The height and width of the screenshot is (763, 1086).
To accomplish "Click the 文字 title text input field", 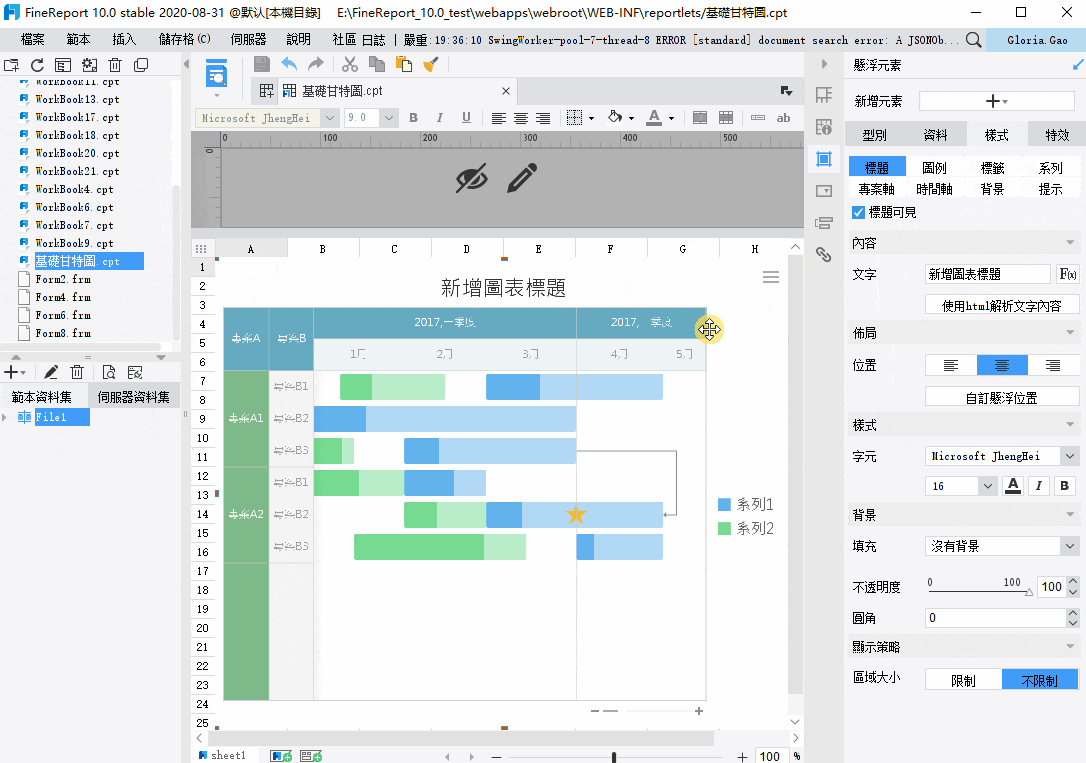I will [988, 274].
